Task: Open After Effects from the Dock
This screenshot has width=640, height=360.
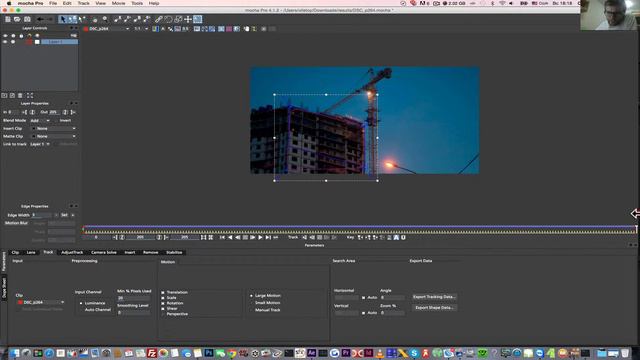Action: [x=311, y=353]
